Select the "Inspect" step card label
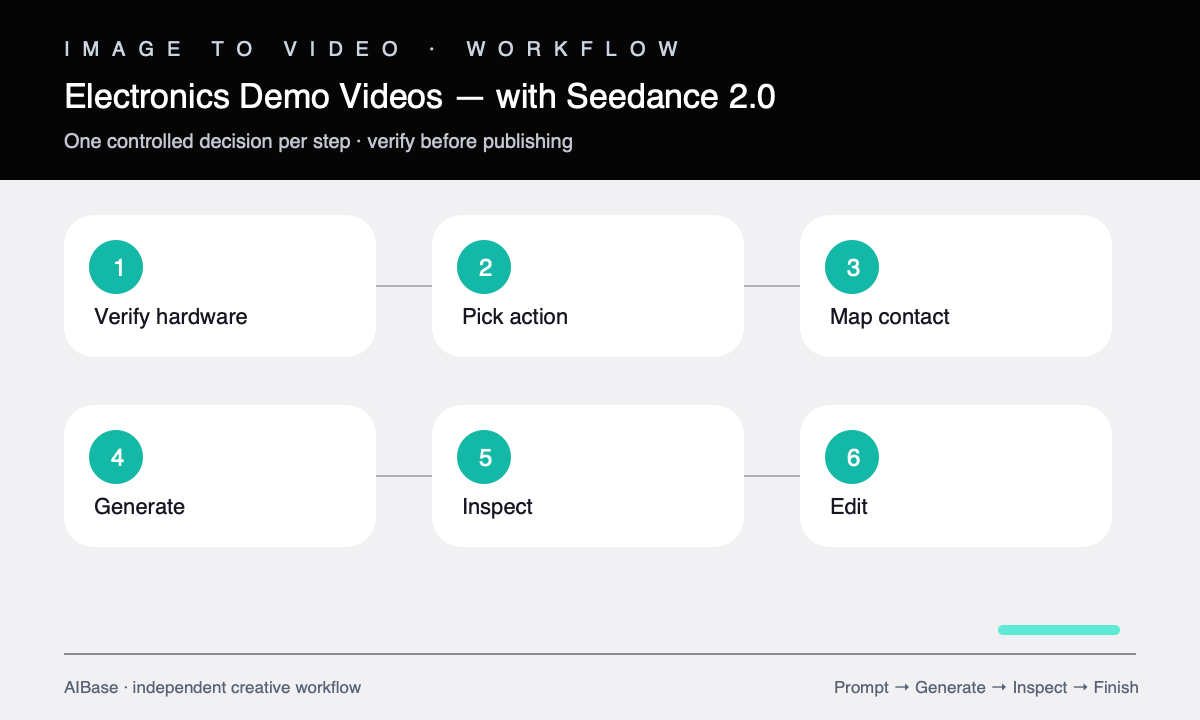 (x=497, y=507)
